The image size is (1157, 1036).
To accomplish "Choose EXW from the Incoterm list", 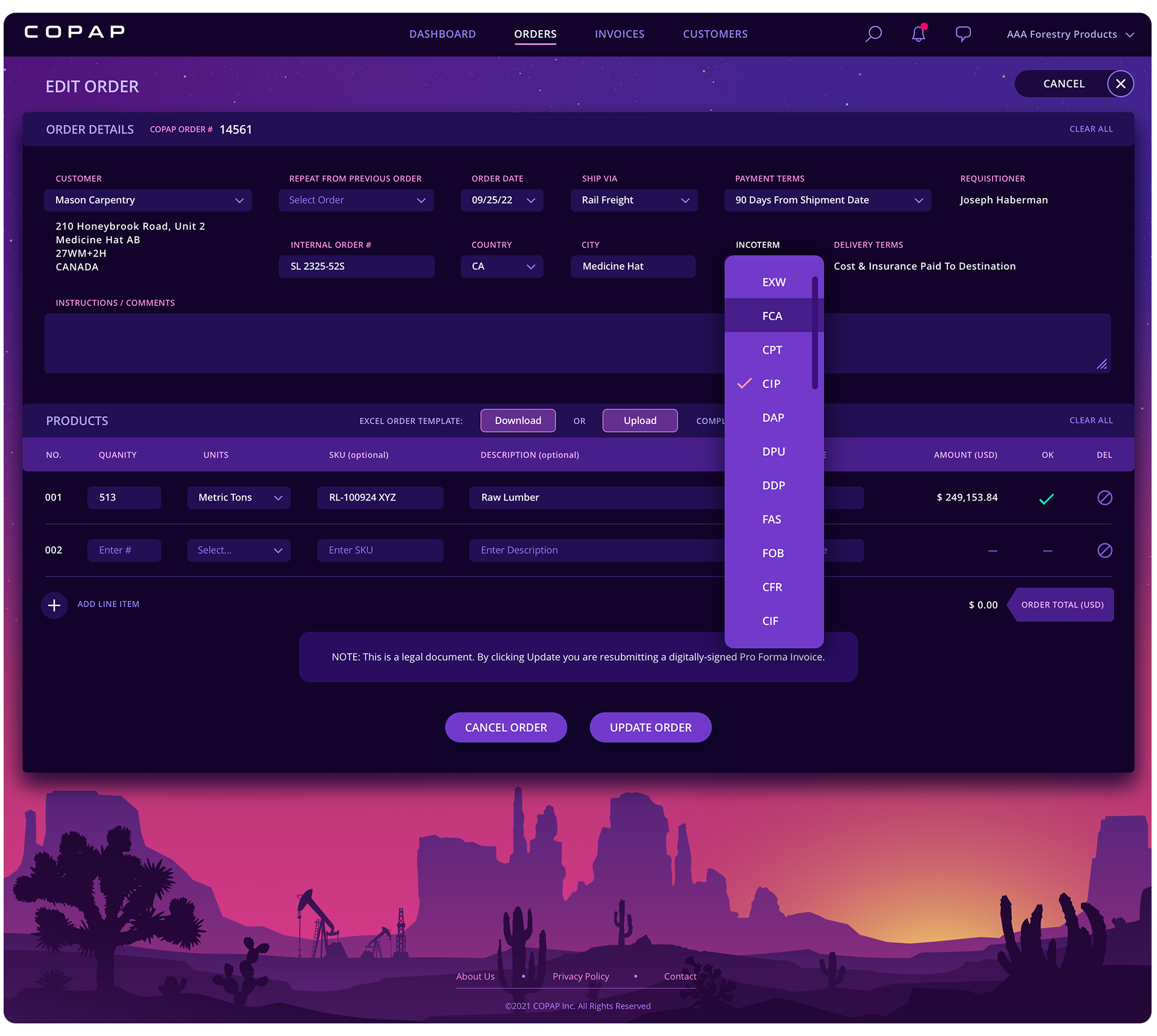I will click(x=774, y=282).
